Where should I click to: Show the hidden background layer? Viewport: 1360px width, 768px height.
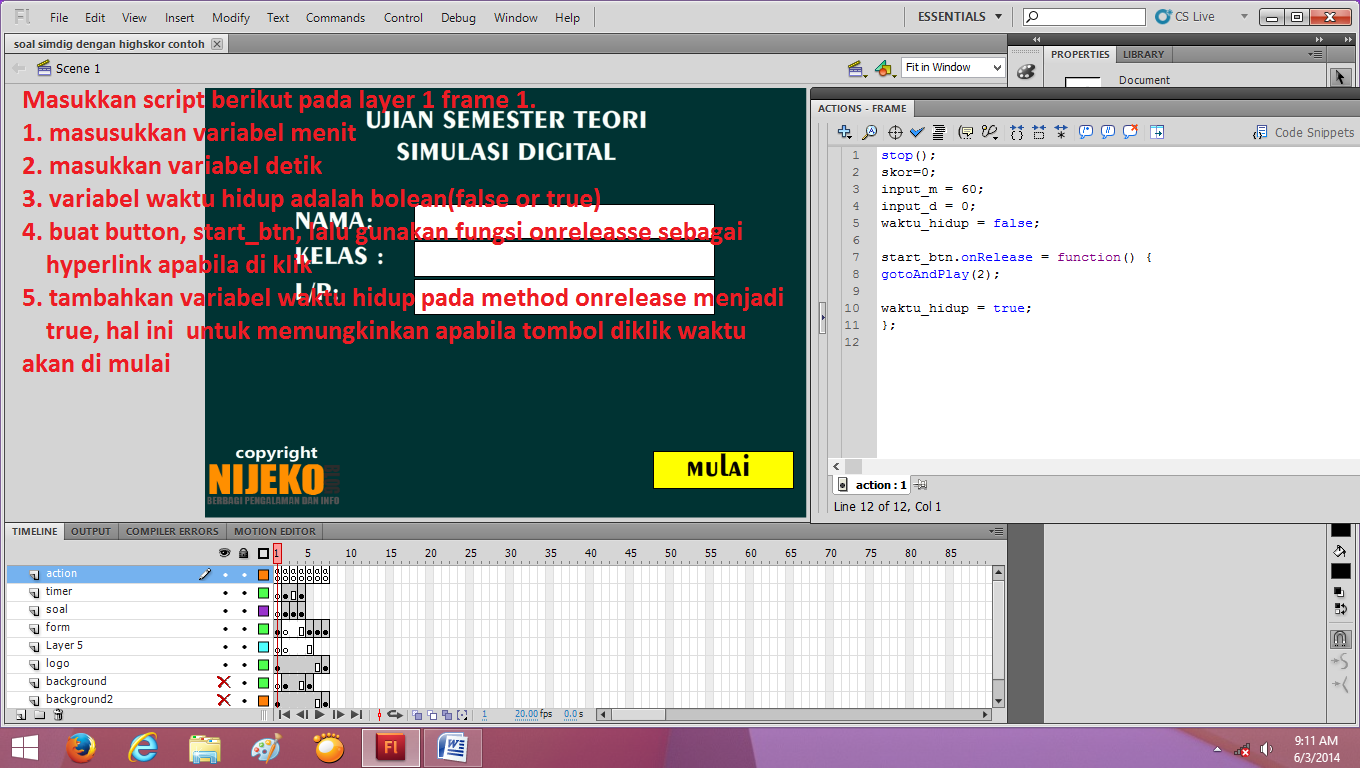(224, 681)
